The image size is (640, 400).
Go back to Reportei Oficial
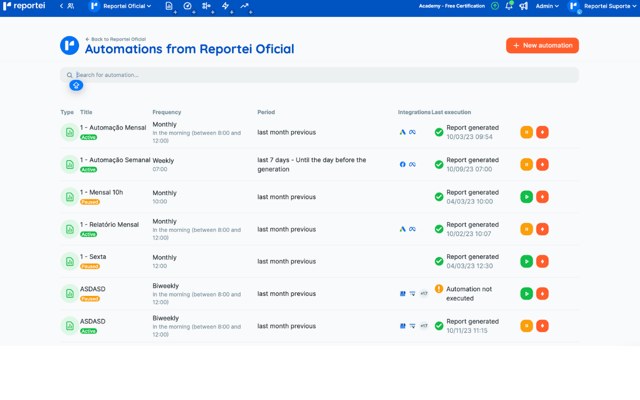(116, 39)
